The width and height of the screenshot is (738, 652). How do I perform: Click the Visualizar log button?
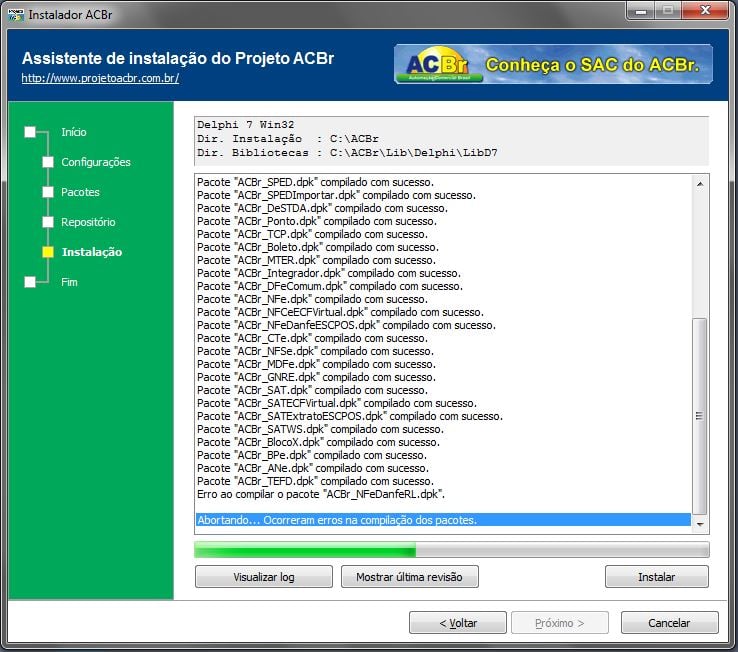pyautogui.click(x=264, y=577)
